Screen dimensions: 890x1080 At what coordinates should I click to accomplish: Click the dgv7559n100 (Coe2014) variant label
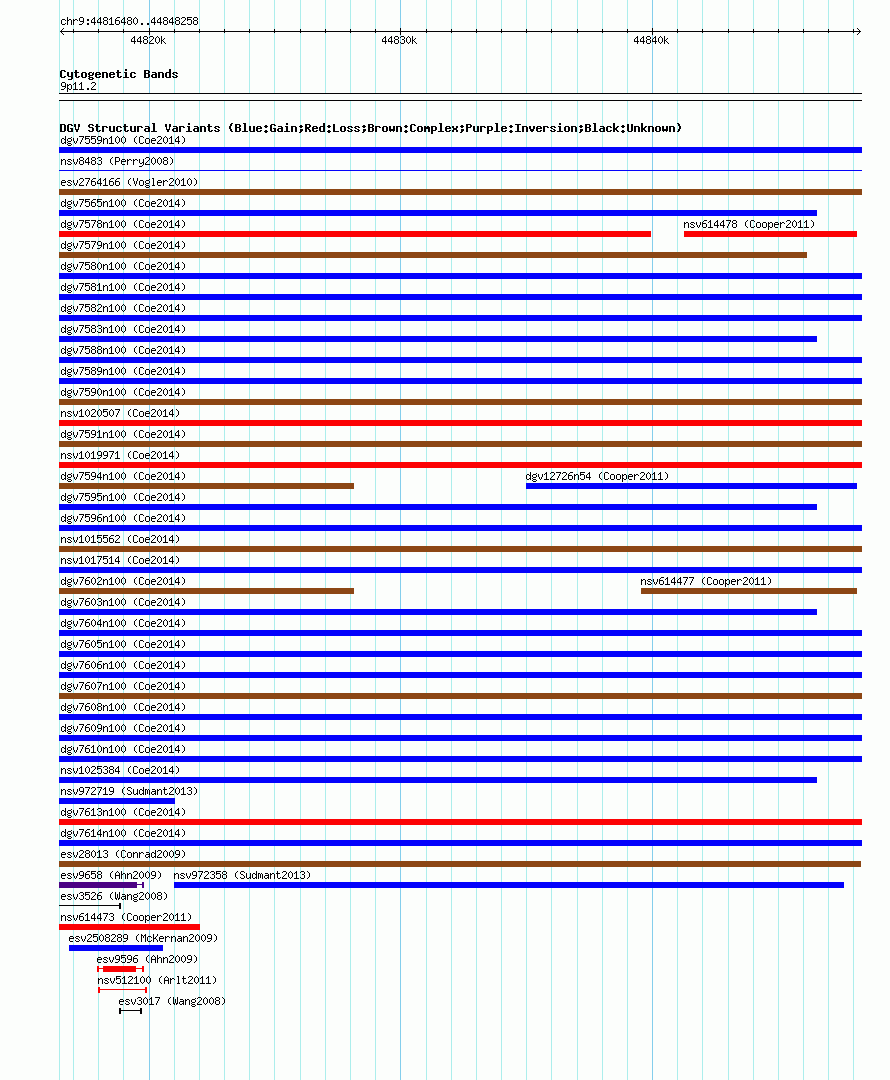[x=123, y=141]
